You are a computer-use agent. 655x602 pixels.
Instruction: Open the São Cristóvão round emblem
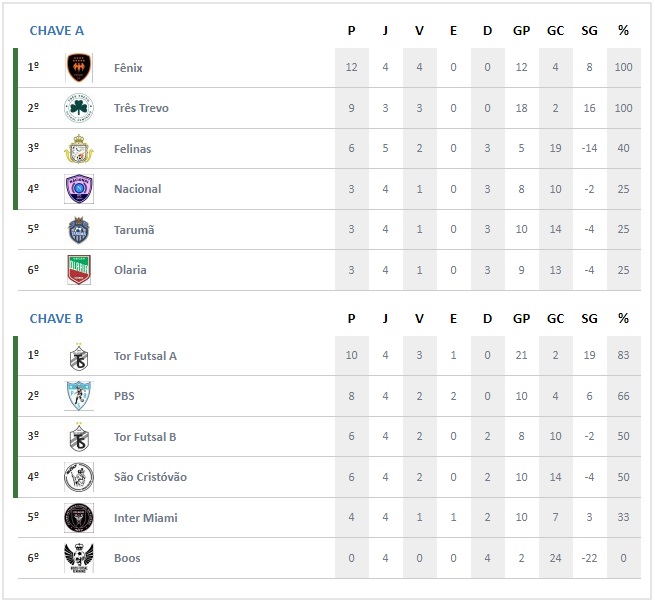coord(79,477)
